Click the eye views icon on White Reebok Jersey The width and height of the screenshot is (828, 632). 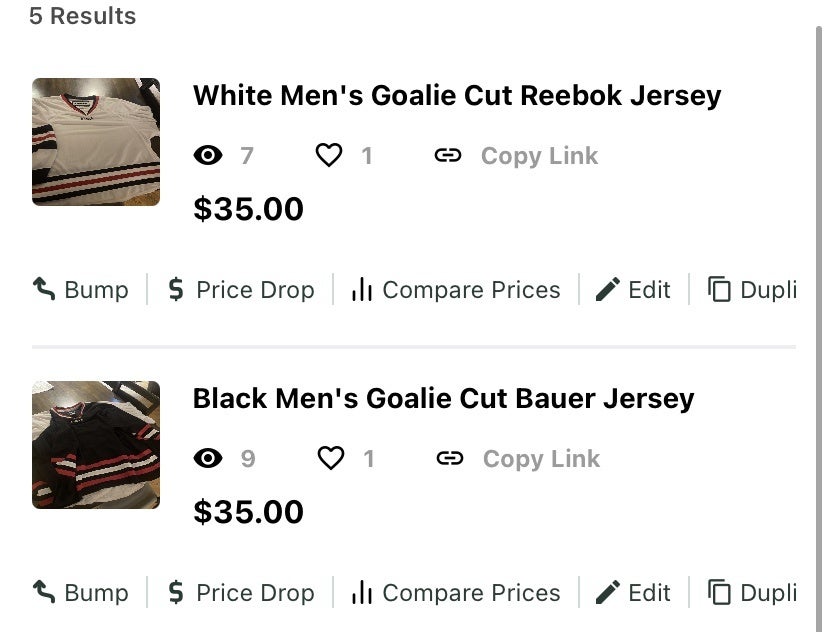208,155
